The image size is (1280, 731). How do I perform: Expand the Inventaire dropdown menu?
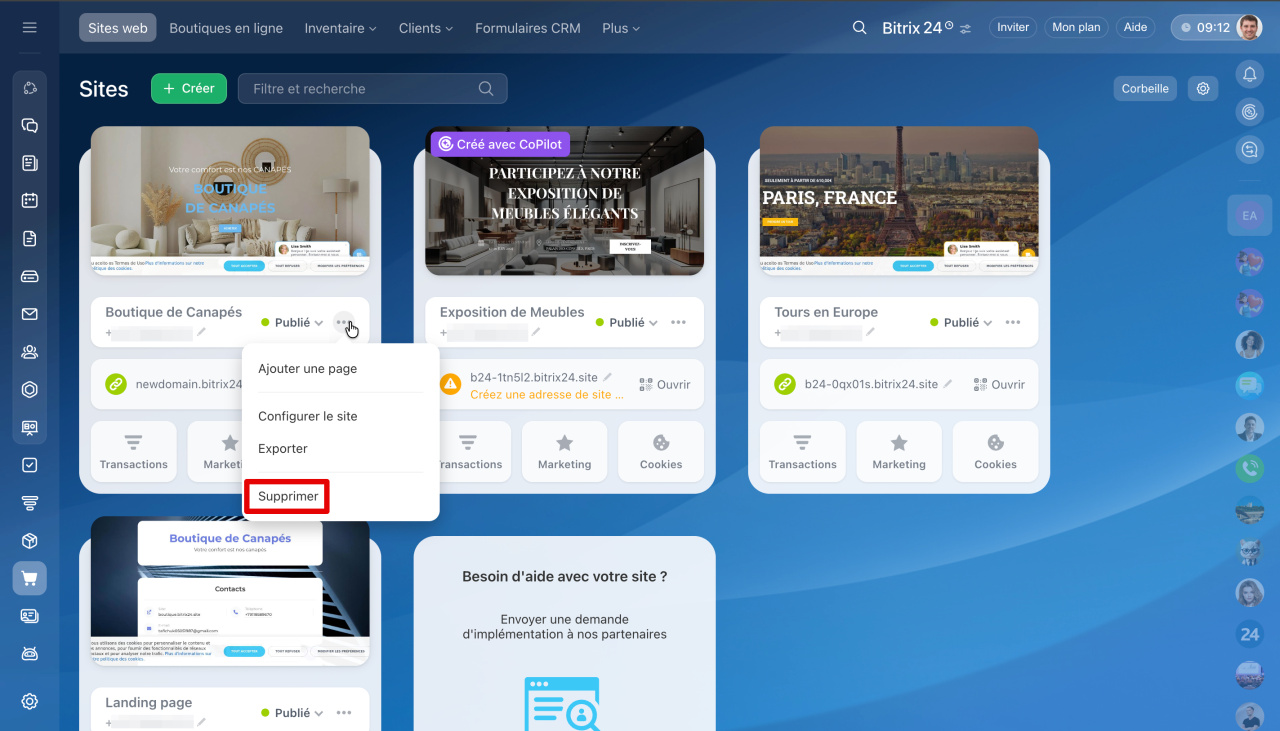tap(341, 28)
